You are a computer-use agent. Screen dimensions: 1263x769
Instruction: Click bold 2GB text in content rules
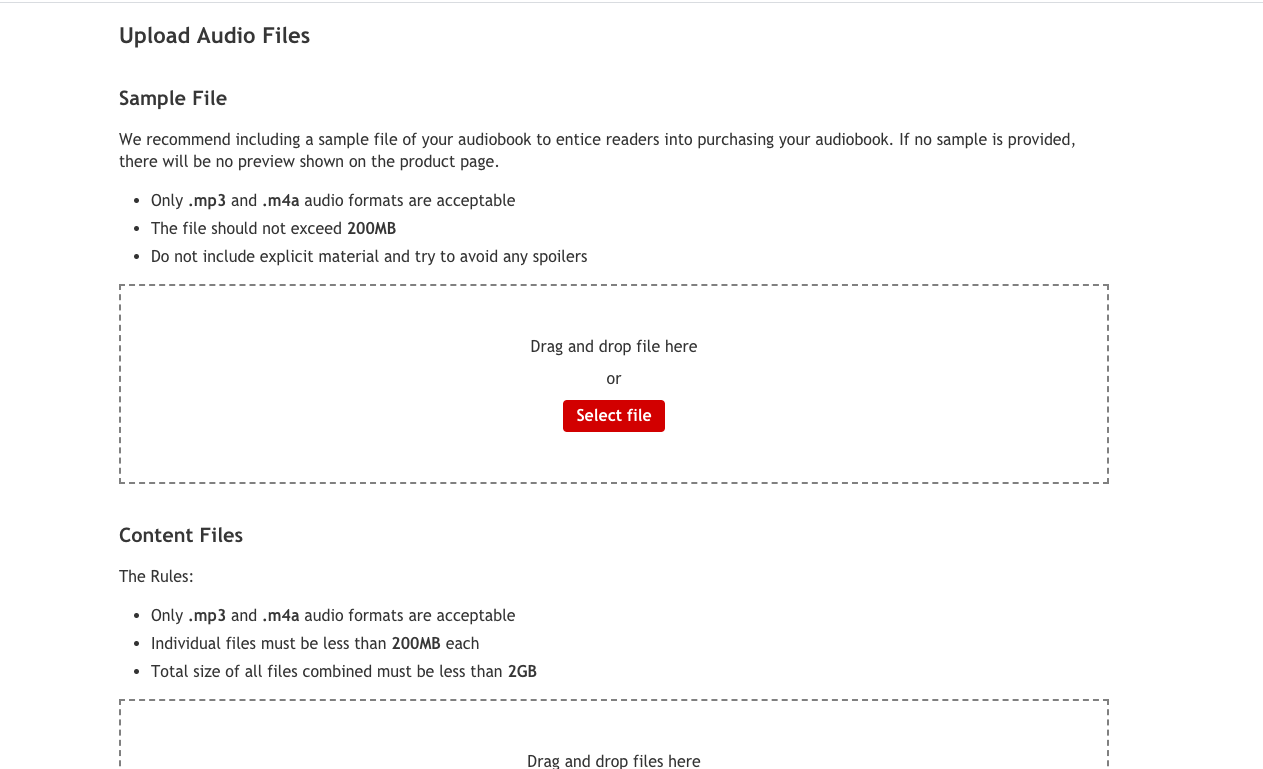tap(522, 671)
